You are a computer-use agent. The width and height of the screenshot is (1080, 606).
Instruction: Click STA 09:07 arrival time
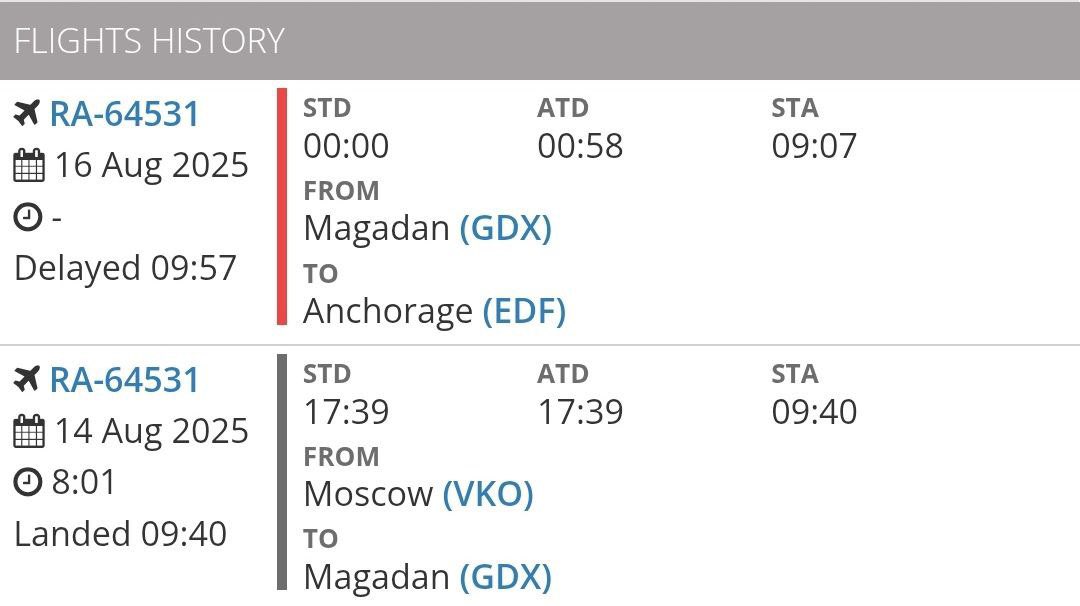[814, 146]
